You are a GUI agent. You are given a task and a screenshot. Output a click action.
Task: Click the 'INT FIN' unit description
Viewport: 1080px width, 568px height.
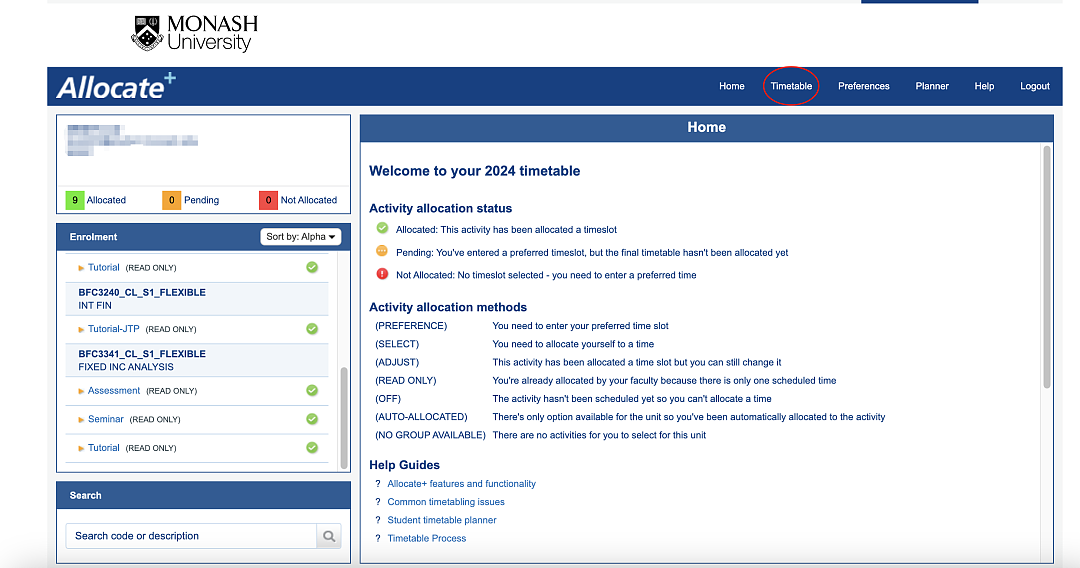95,306
